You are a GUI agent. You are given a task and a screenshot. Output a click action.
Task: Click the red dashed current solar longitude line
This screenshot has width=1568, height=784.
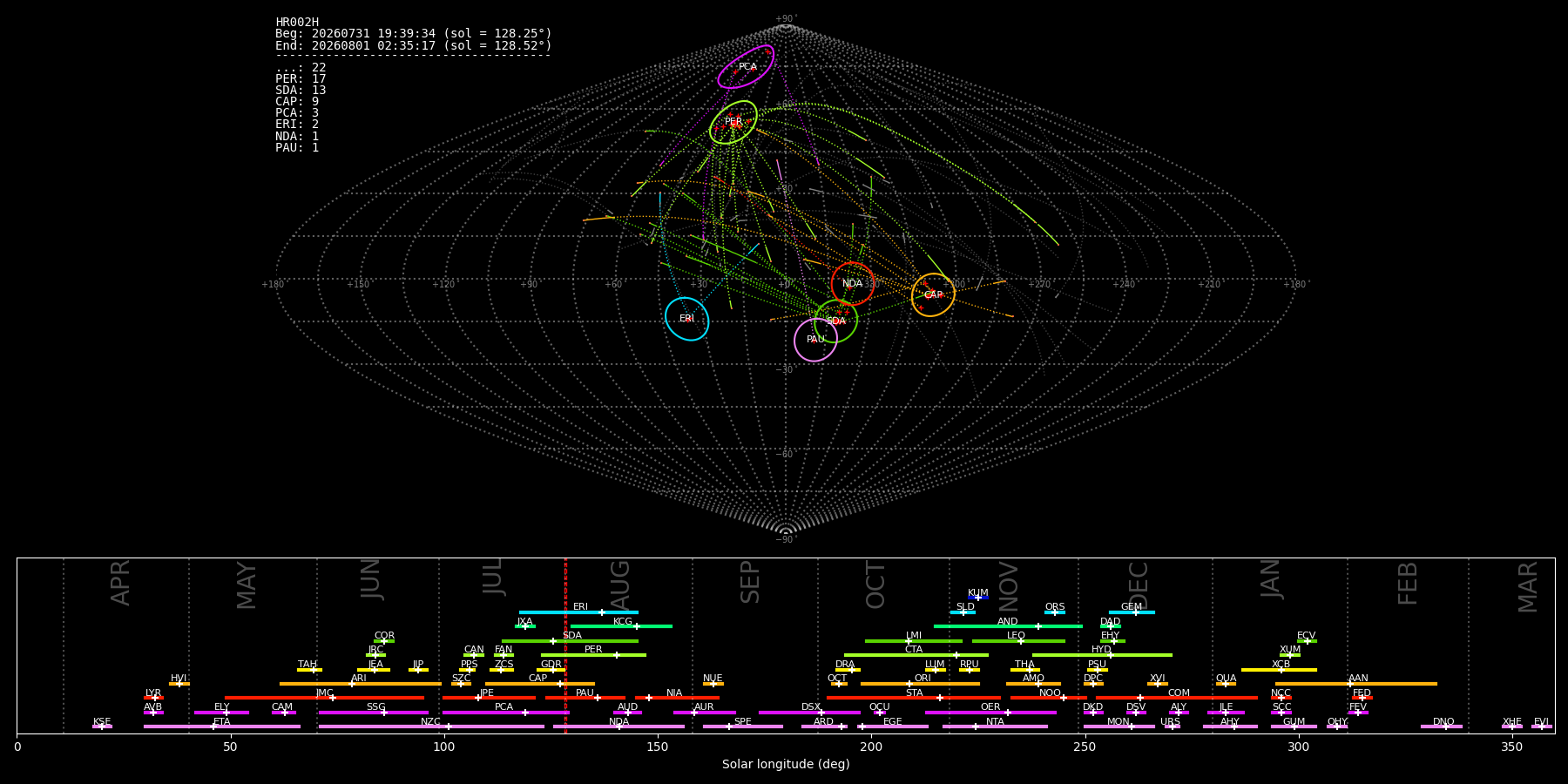coord(565,645)
